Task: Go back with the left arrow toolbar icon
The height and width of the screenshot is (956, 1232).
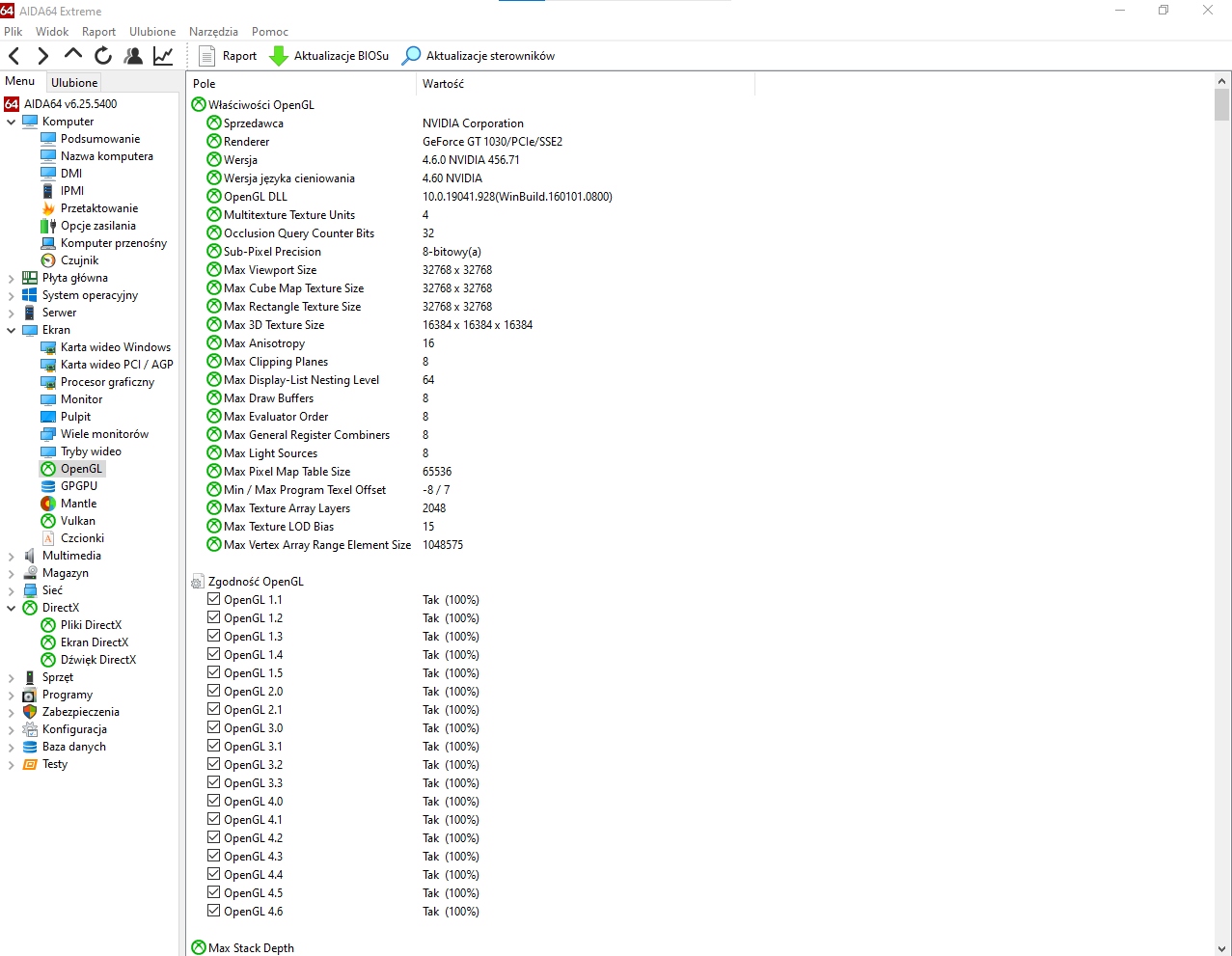Action: pos(14,56)
